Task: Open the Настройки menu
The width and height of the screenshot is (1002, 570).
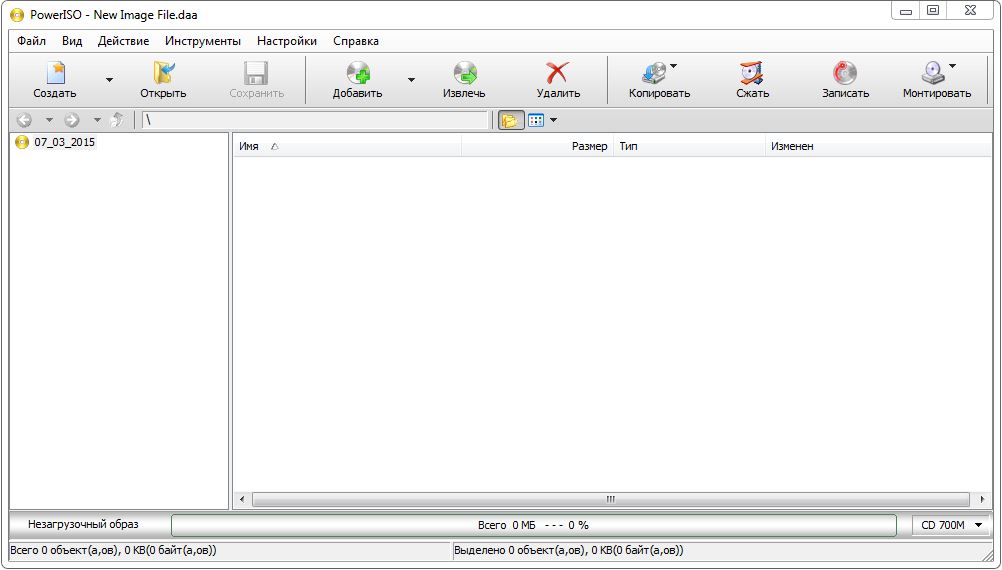Action: [287, 41]
